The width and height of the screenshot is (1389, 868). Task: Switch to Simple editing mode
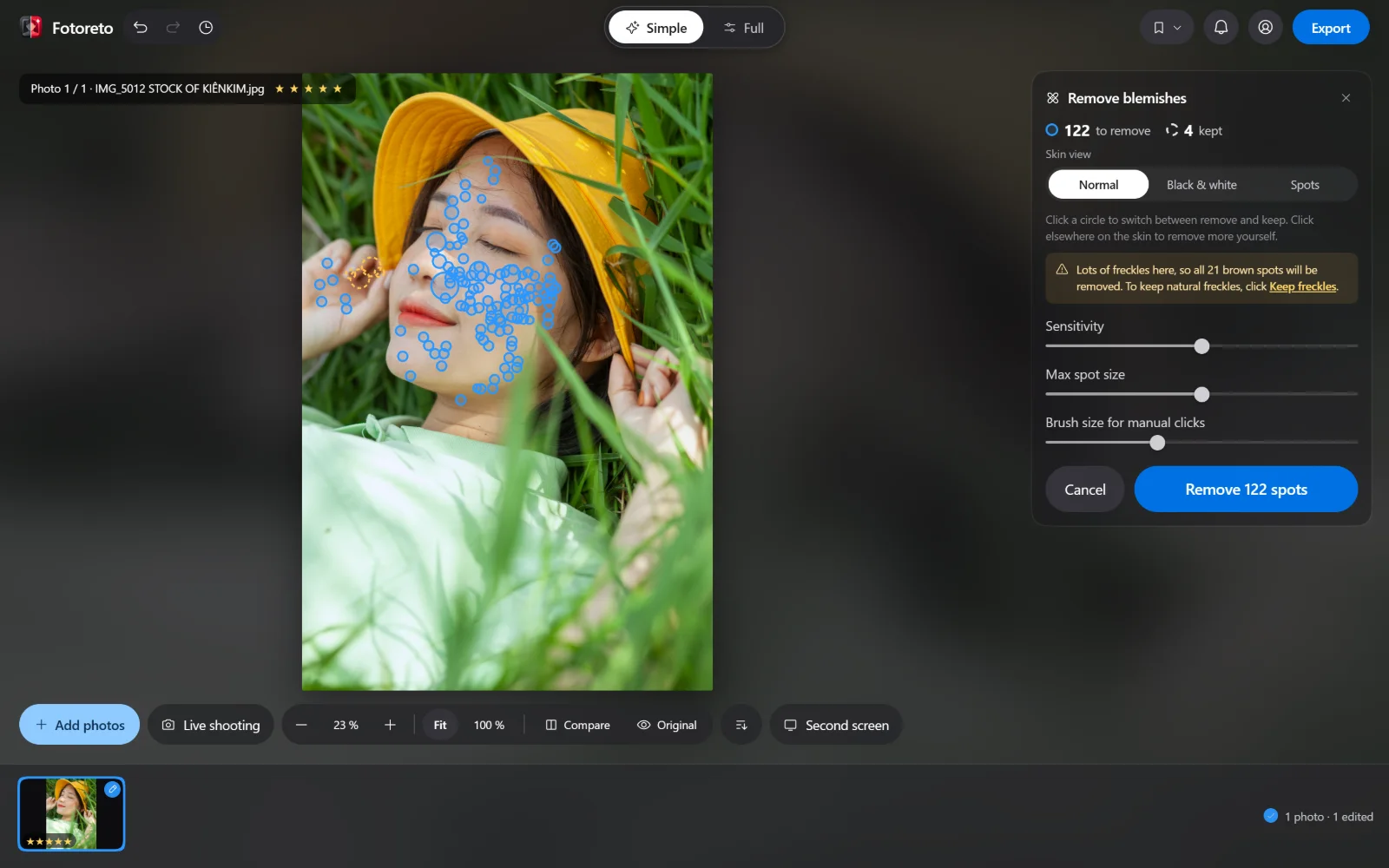(x=656, y=28)
